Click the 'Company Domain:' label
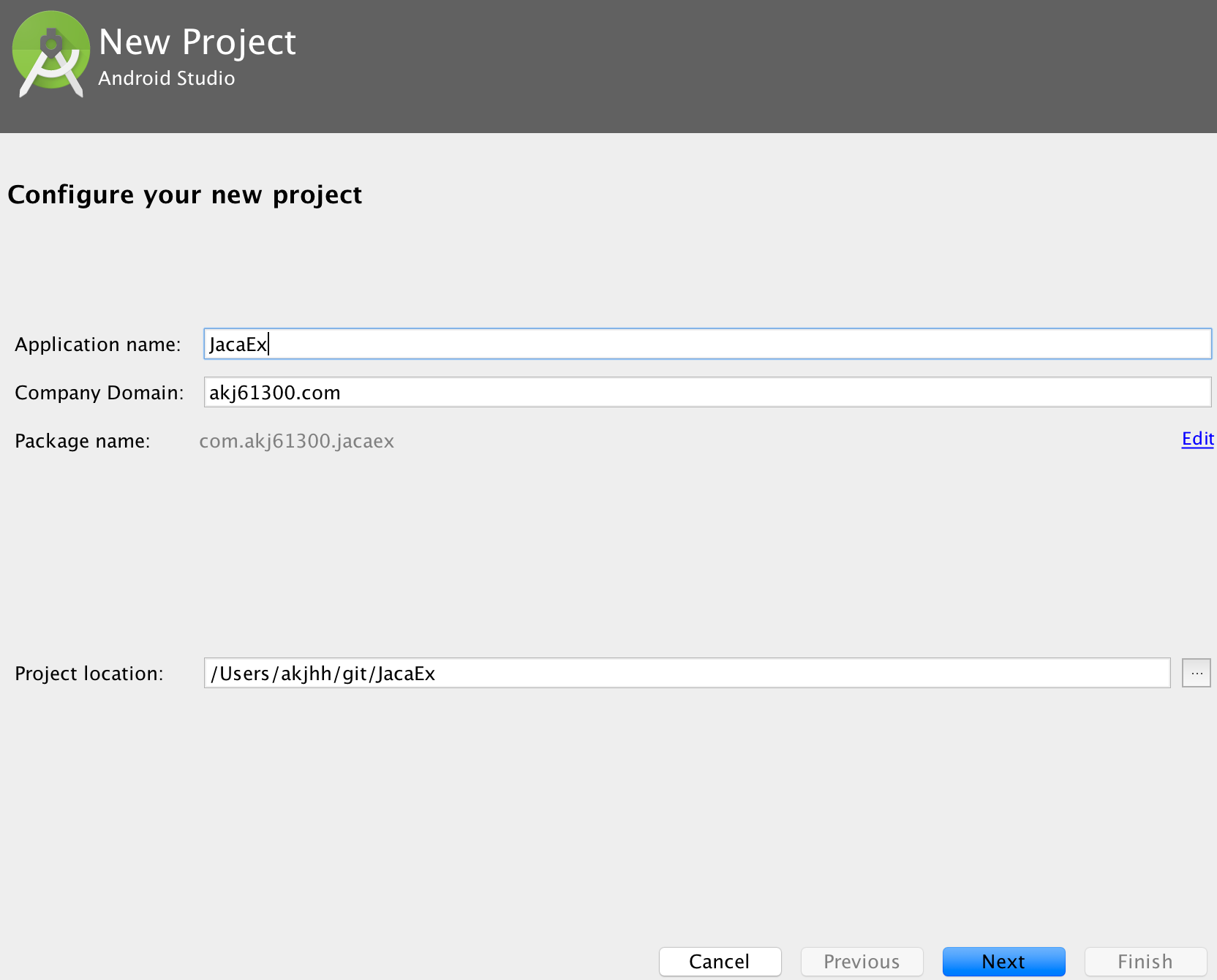 [x=99, y=393]
